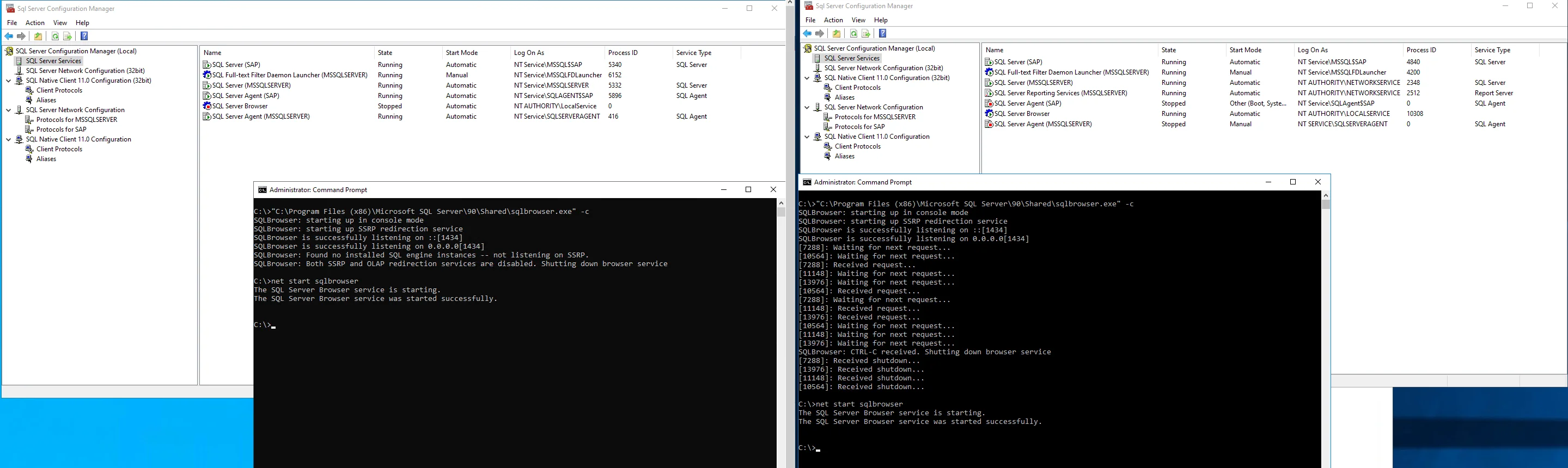Click Refresh icon in left Configuration Manager toolbar
Screen dimensions: 1568x468
coord(56,36)
